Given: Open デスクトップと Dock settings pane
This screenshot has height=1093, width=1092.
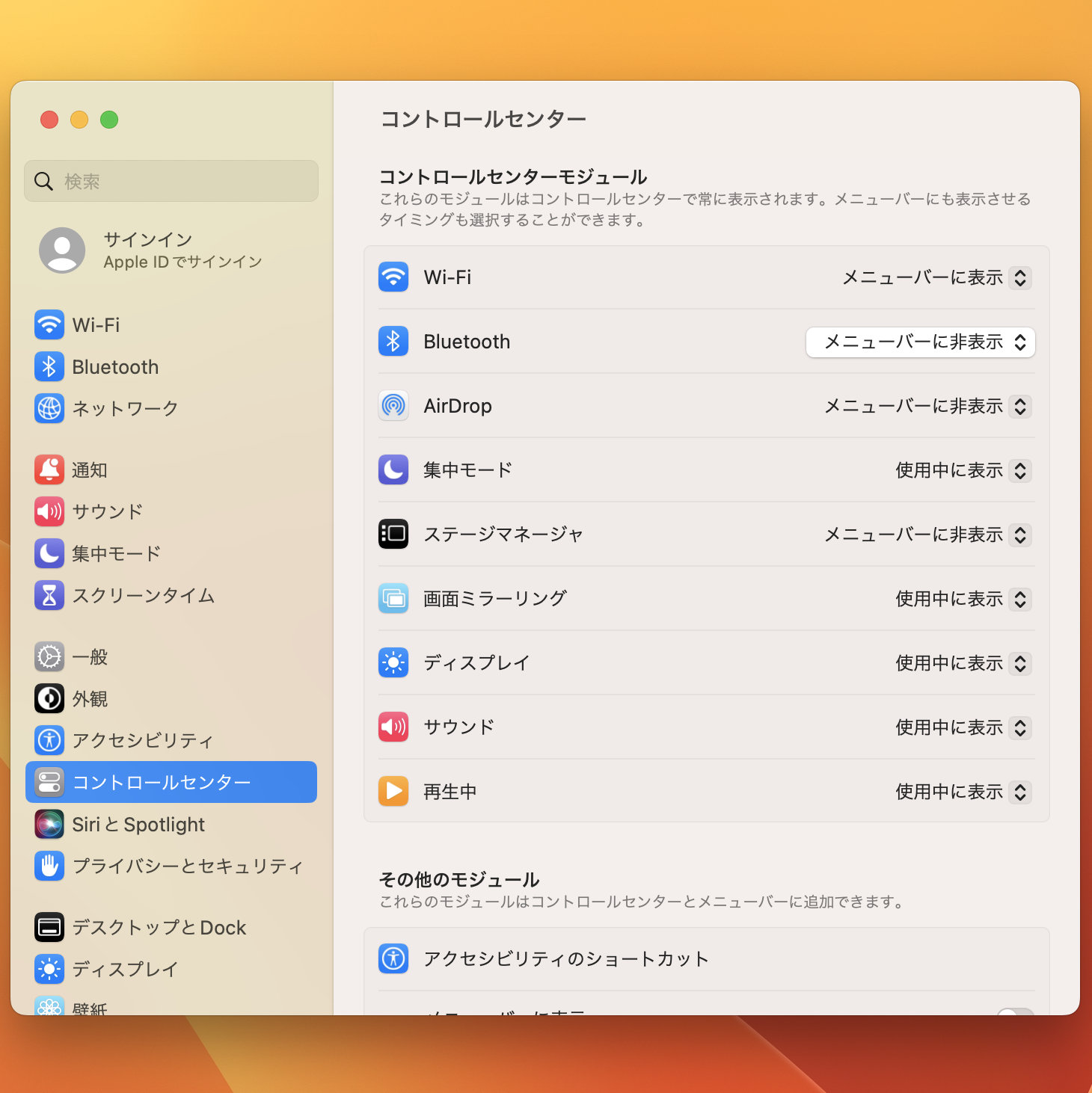Looking at the screenshot, I should 159,928.
